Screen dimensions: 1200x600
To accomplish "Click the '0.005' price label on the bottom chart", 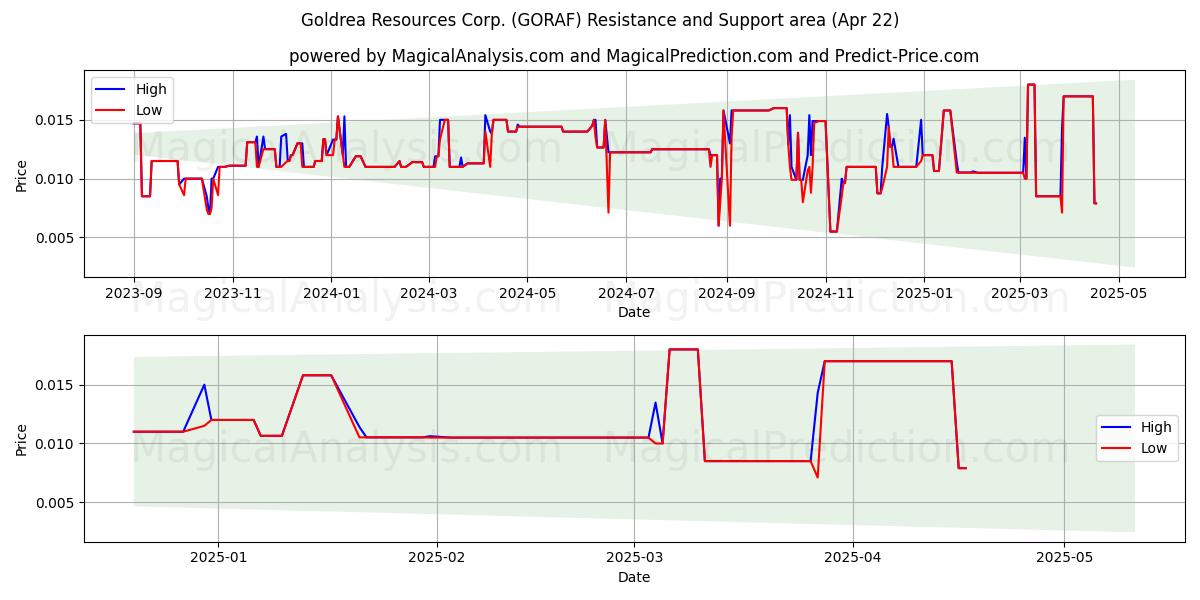I will [x=56, y=503].
